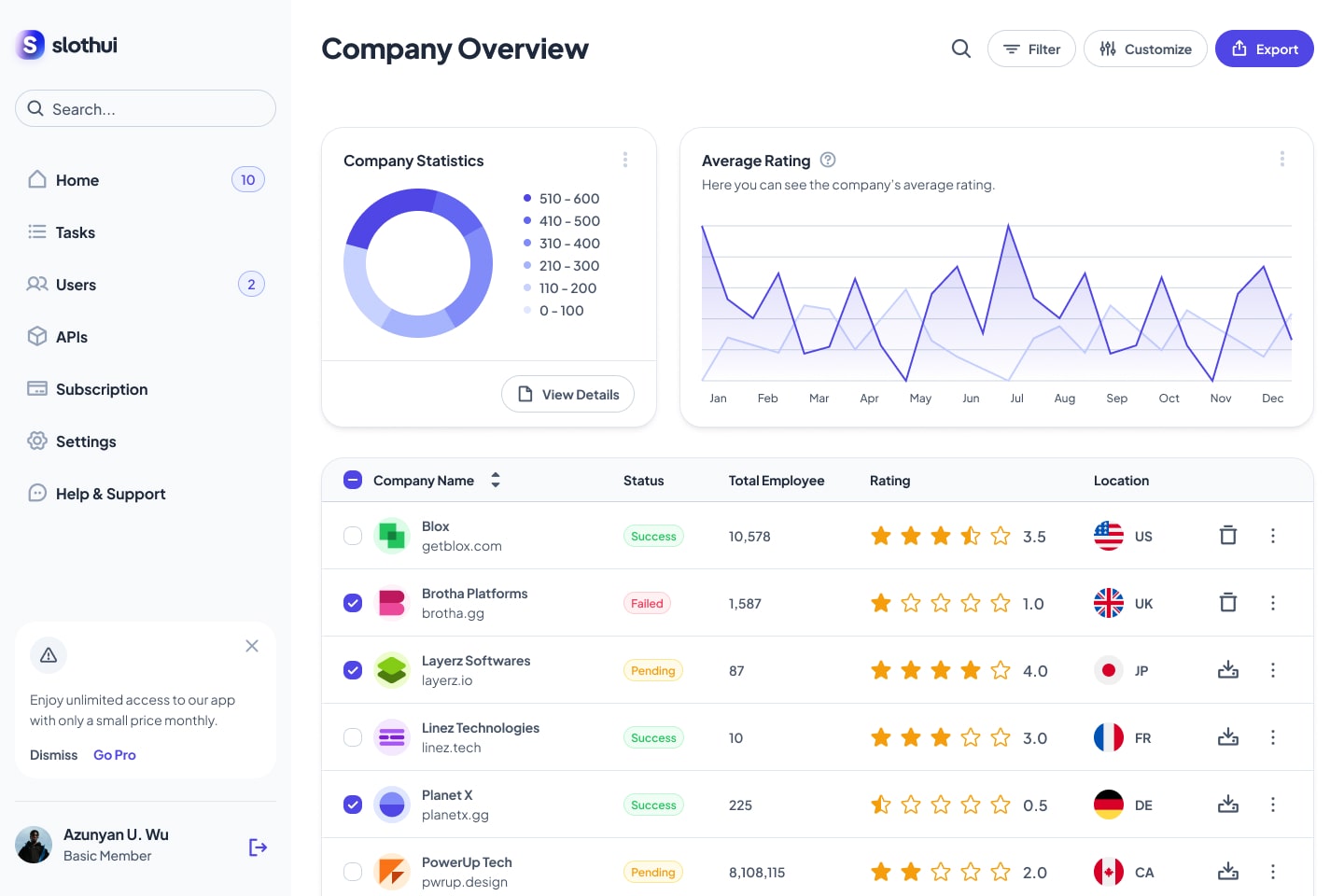Click the search magnifier icon in header
The image size is (1344, 896).
[x=960, y=49]
